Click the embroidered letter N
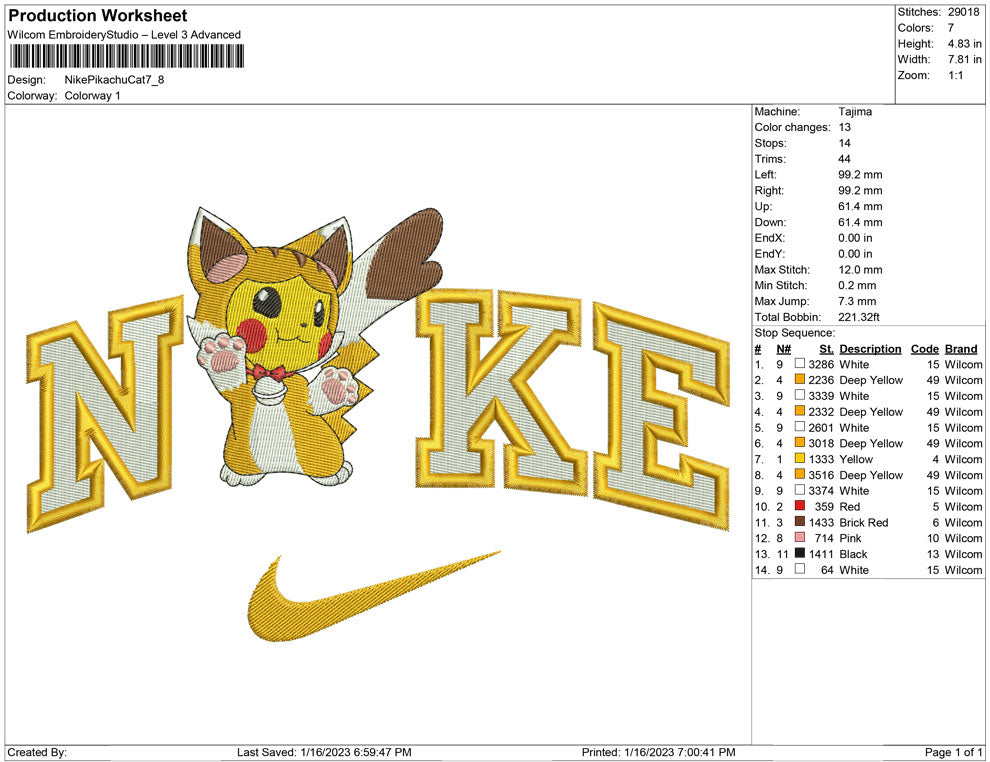The width and height of the screenshot is (990, 762). coord(105,414)
